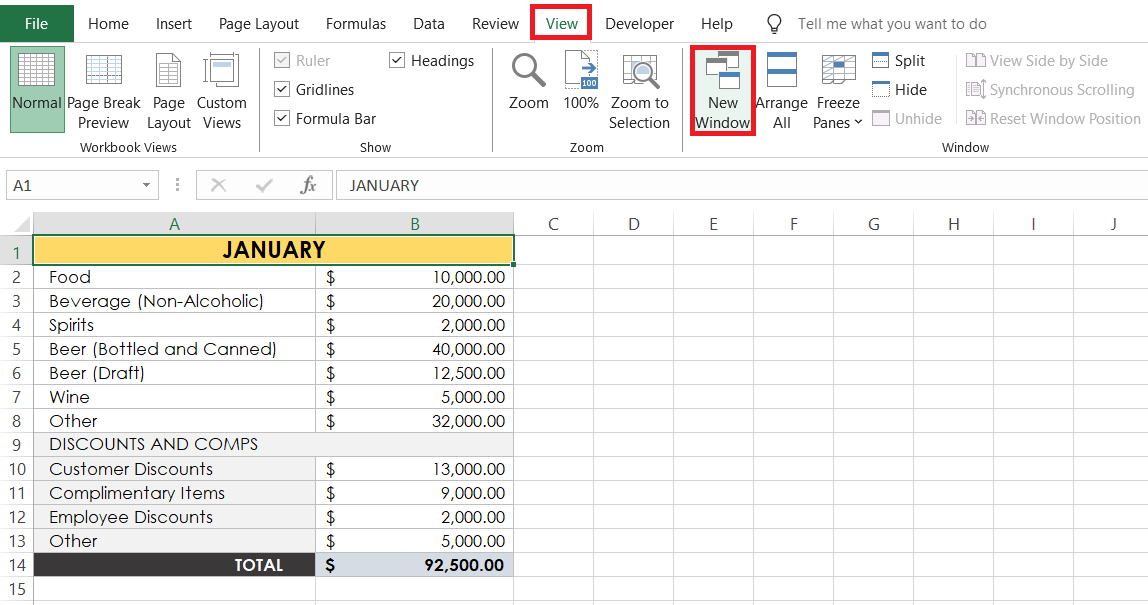Hide the current window
The width and height of the screenshot is (1148, 605).
pos(899,89)
